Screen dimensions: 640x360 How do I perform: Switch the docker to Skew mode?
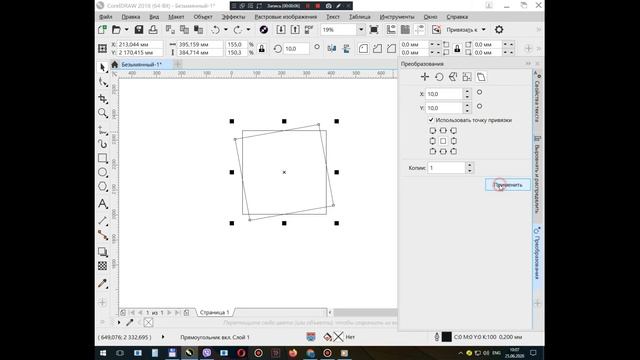481,77
